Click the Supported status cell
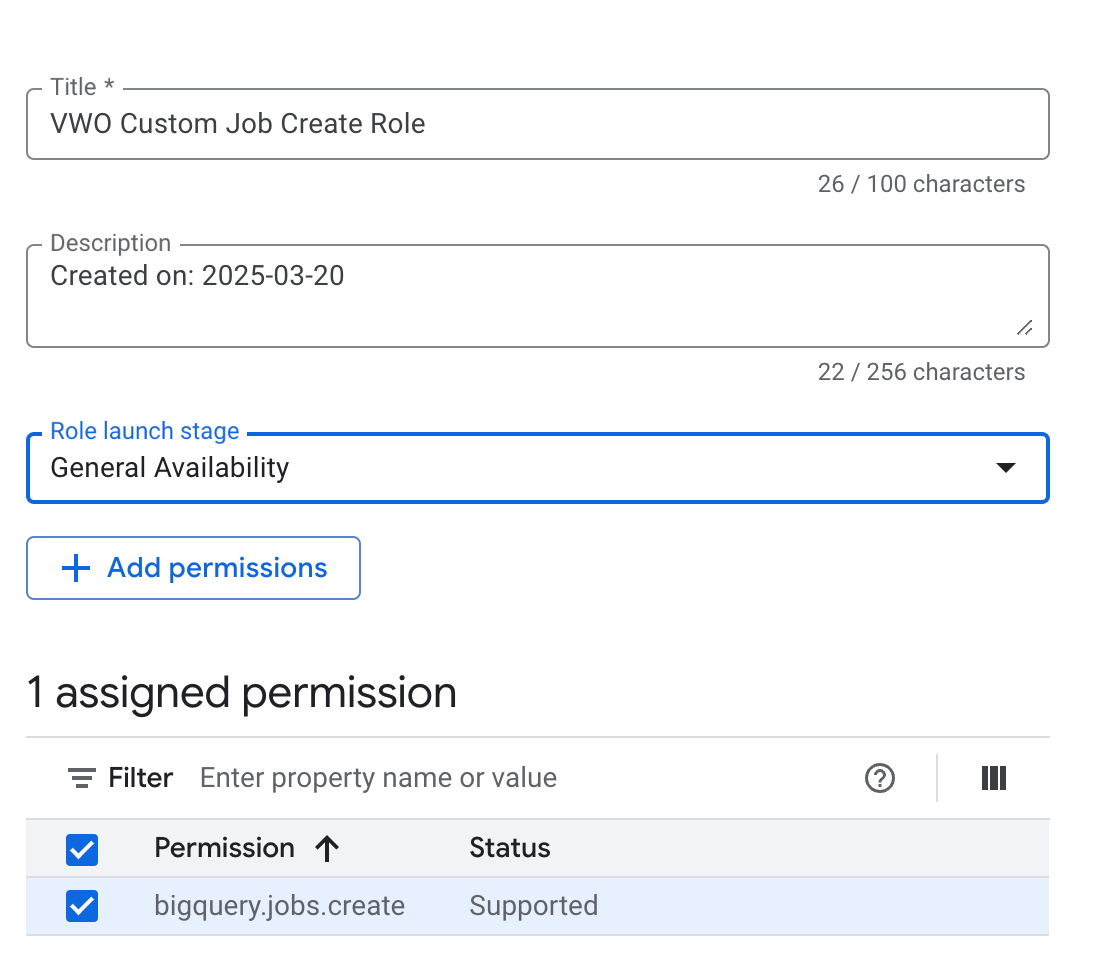The image size is (1104, 966). click(x=534, y=905)
